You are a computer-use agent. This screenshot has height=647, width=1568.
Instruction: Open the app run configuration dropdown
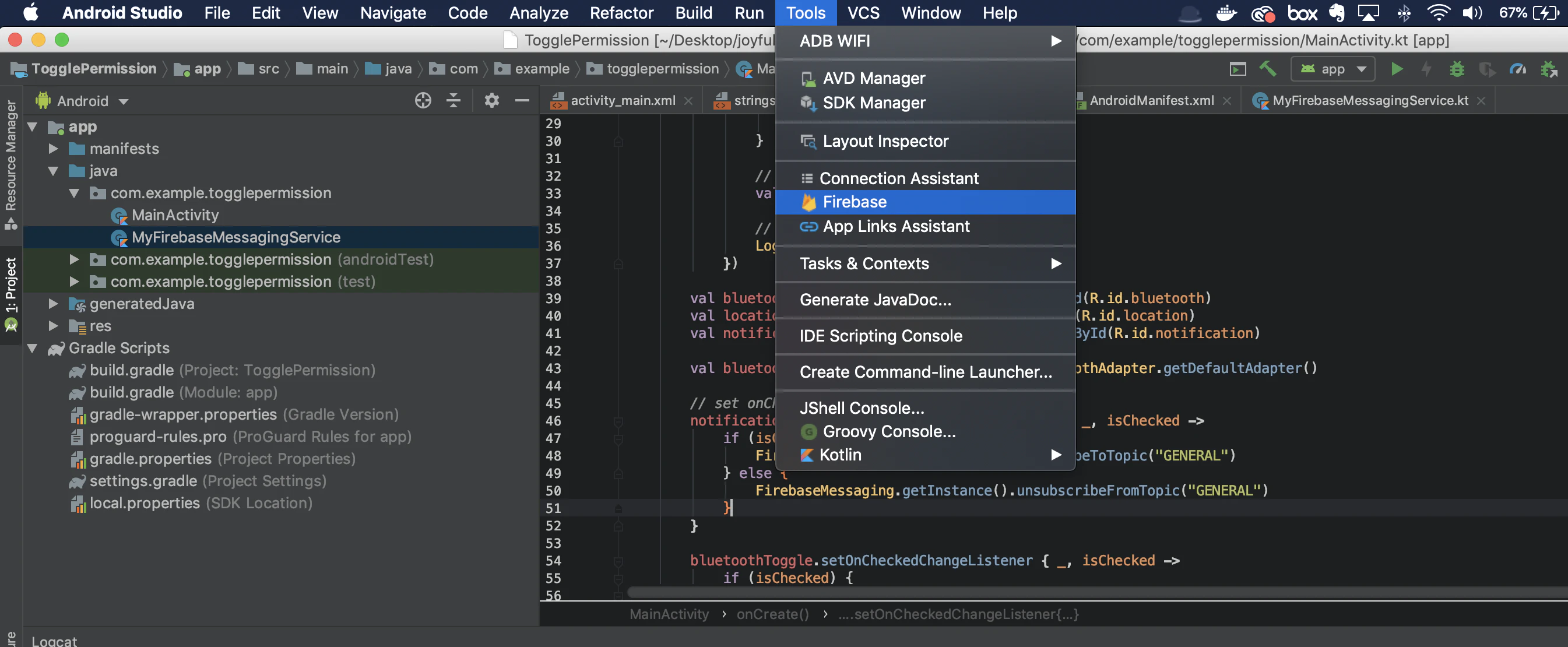tap(1334, 69)
